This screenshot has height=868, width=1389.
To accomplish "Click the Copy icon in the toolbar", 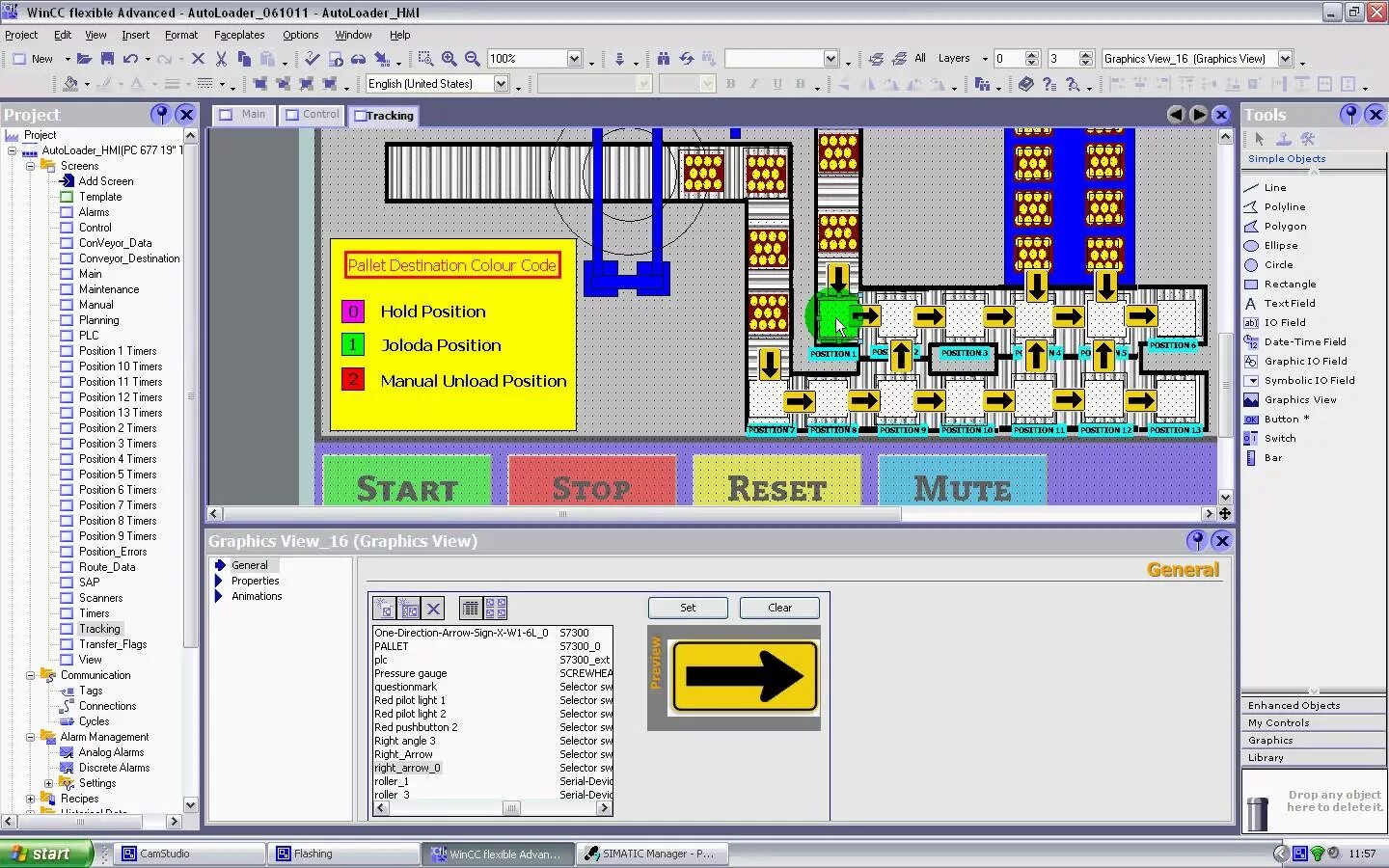I will (244, 59).
